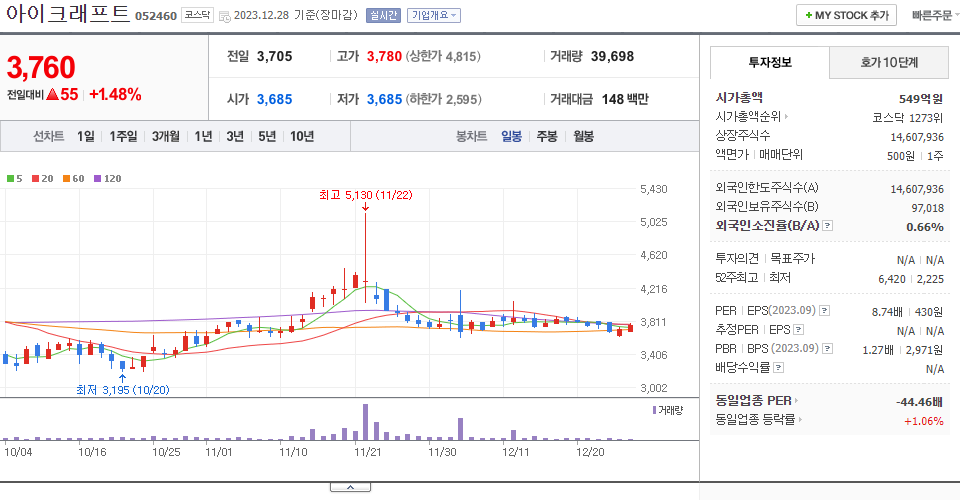Select the 10년 line chart period
This screenshot has height=500, width=960.
click(302, 136)
